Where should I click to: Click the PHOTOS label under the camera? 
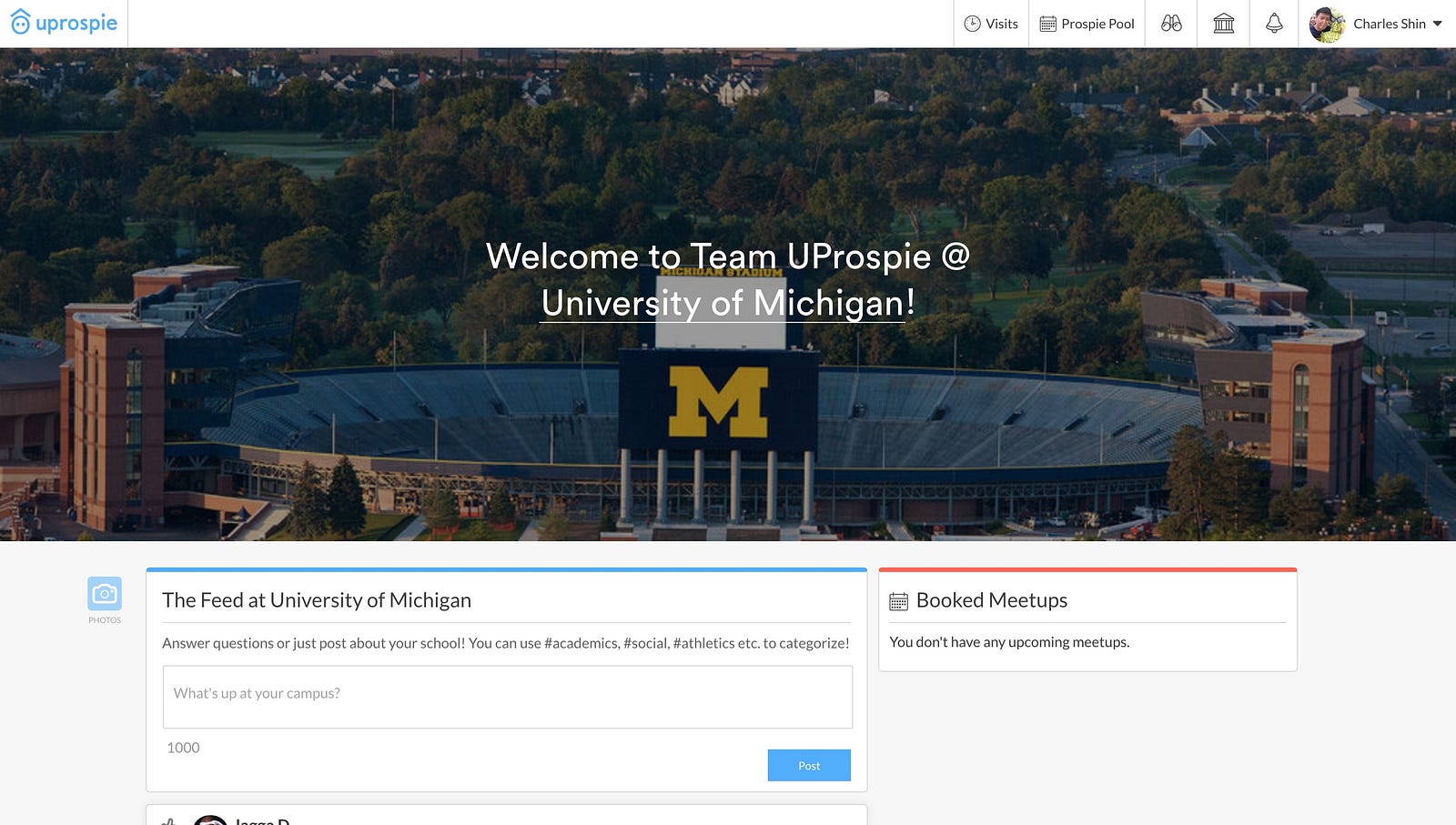click(x=105, y=620)
